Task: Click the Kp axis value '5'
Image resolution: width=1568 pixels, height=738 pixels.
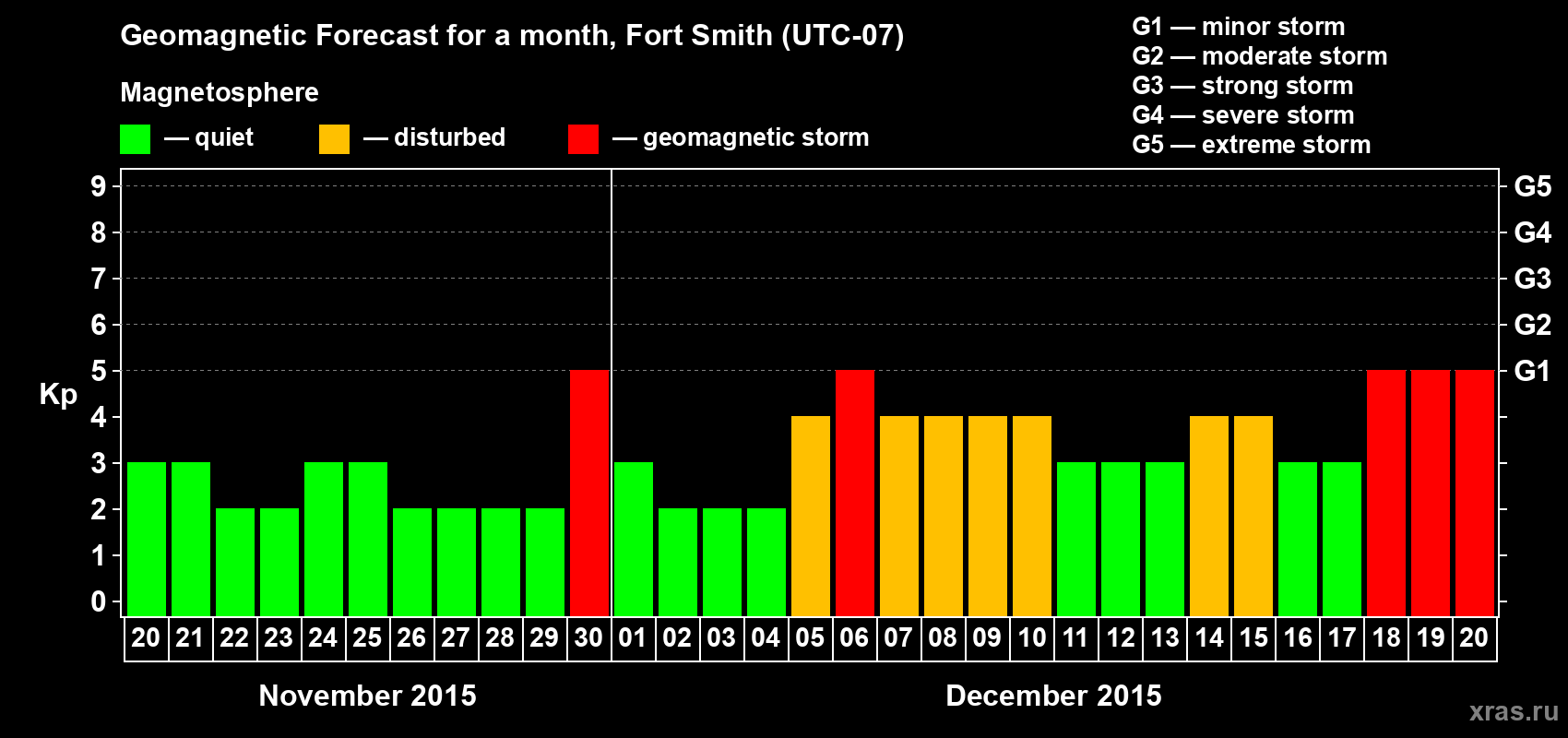Action: click(99, 371)
